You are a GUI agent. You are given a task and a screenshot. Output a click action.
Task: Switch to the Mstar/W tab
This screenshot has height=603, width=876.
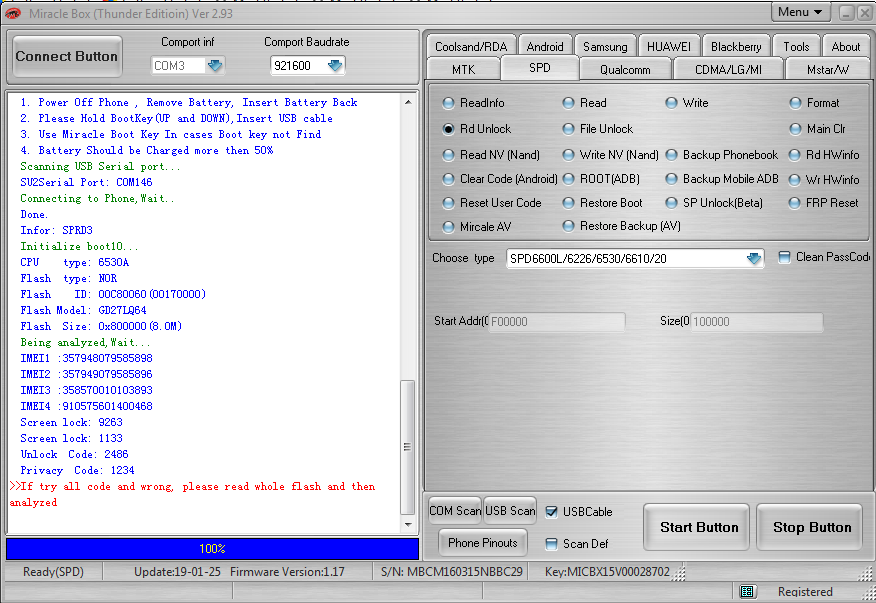coord(827,69)
